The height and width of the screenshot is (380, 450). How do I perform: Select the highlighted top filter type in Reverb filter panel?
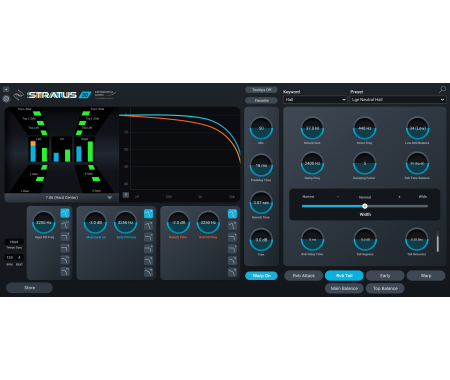232,213
